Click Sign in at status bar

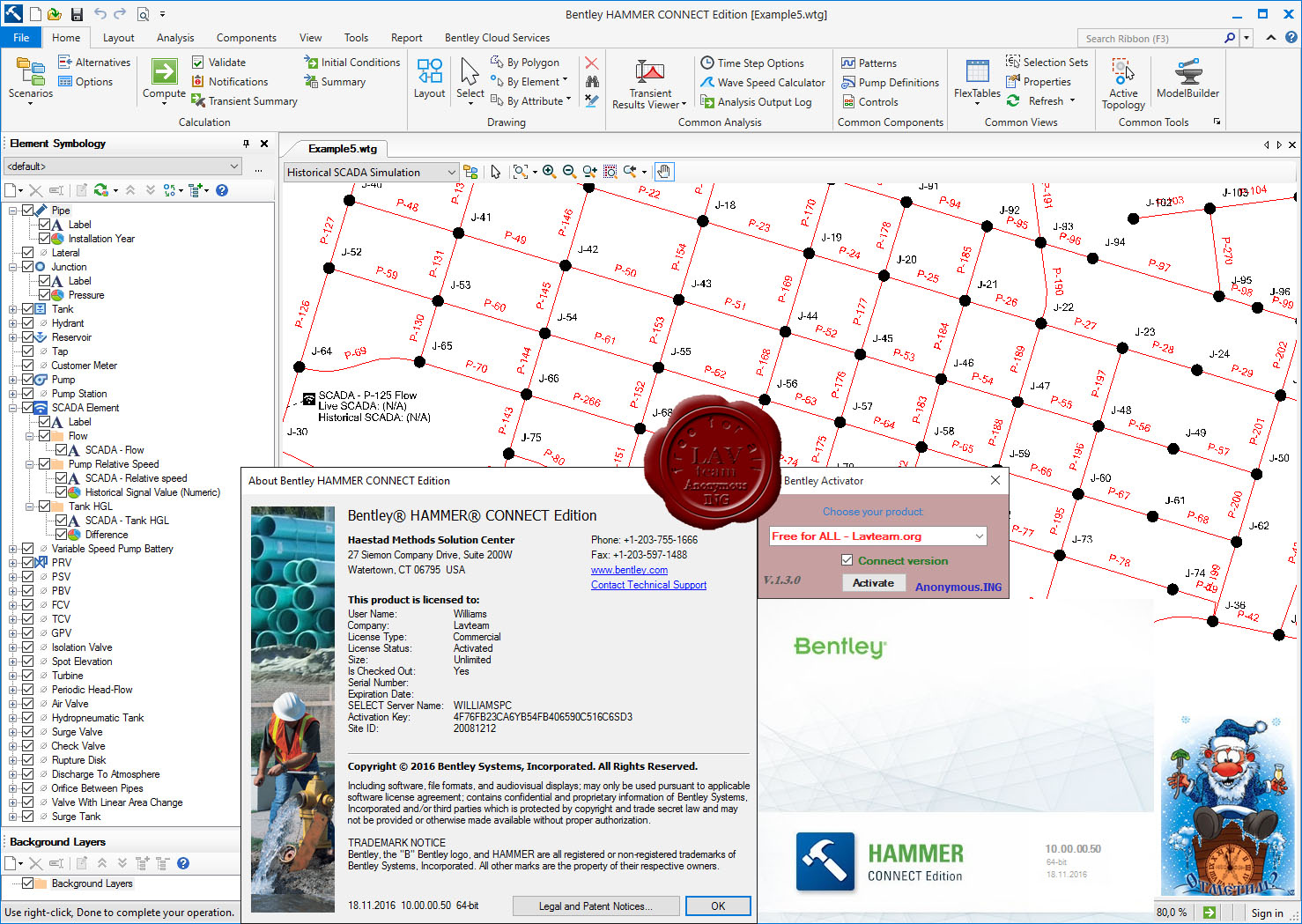pos(1267,913)
